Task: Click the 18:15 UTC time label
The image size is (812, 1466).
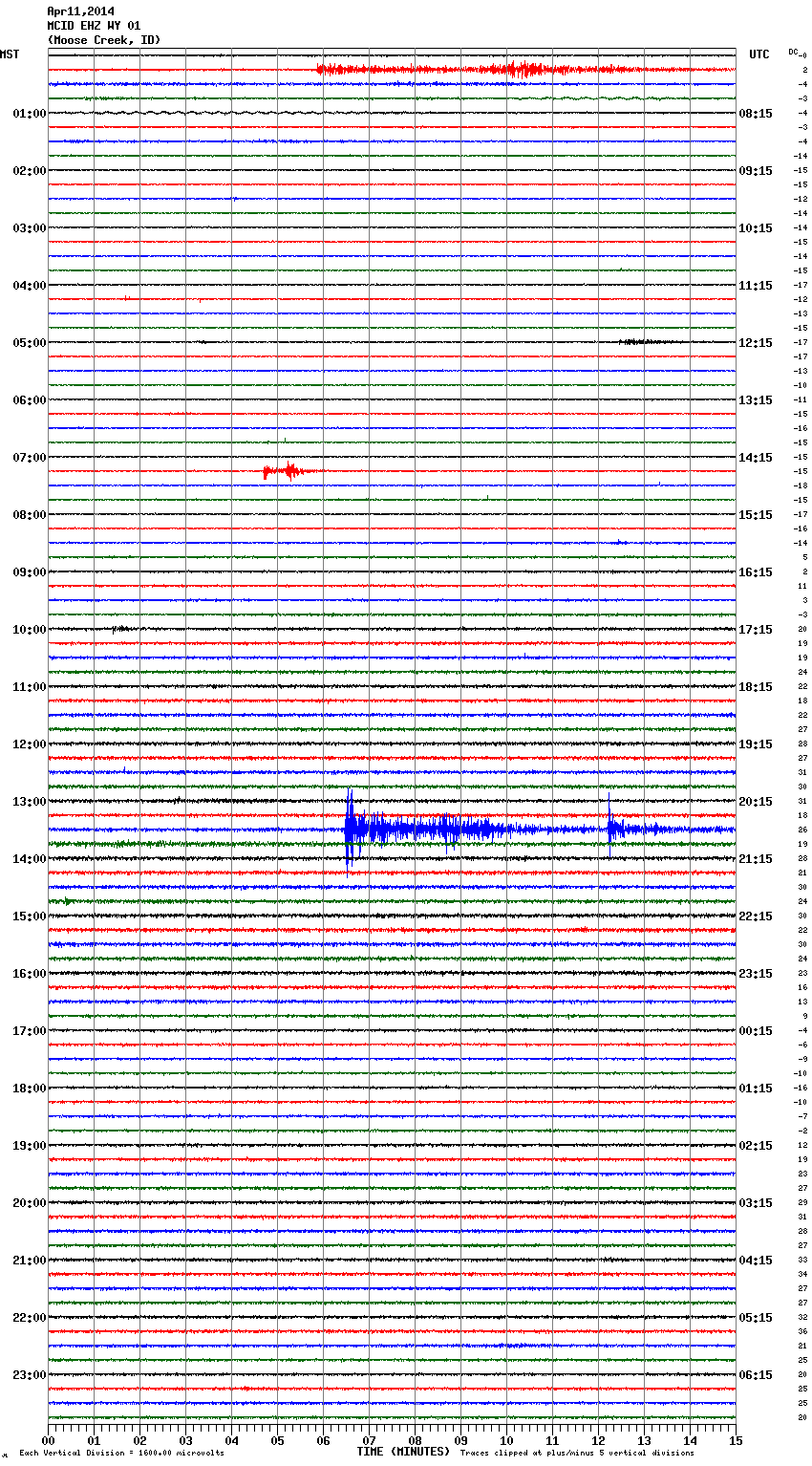Action: (x=756, y=687)
